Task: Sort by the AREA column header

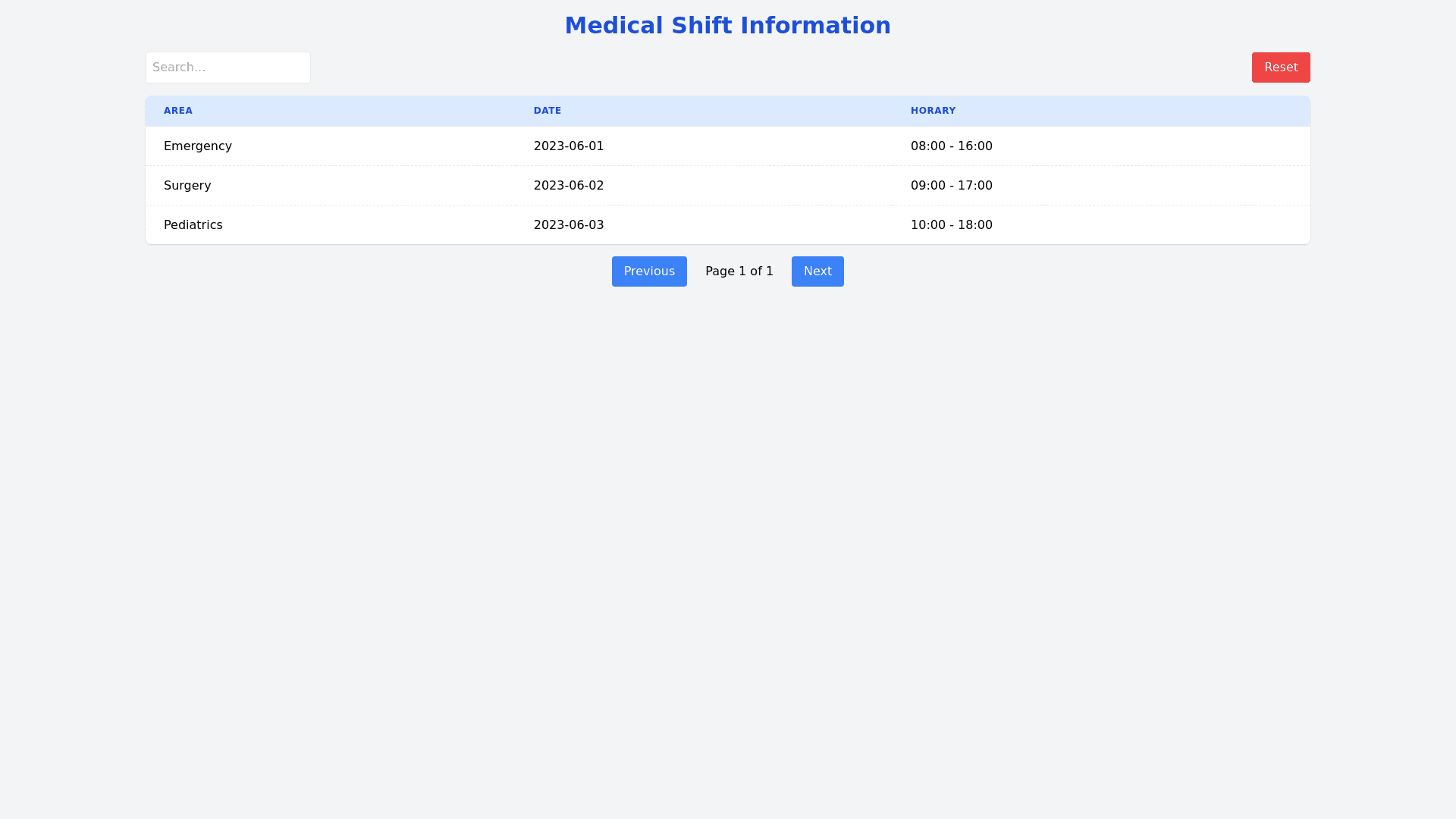Action: pos(178,111)
